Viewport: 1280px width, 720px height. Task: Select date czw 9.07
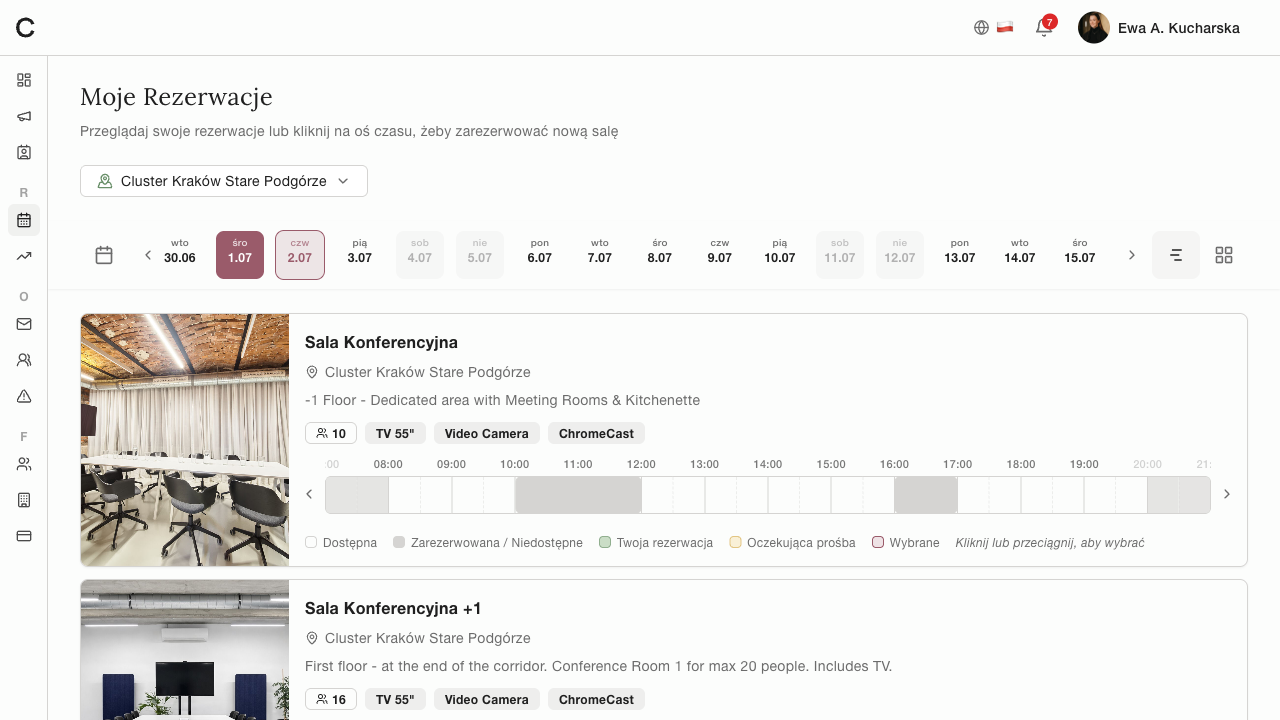720,255
